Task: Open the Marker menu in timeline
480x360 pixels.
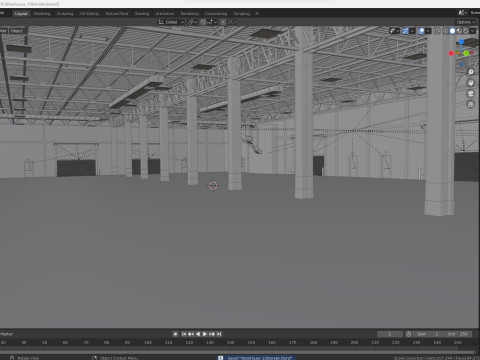Action: tap(7, 334)
